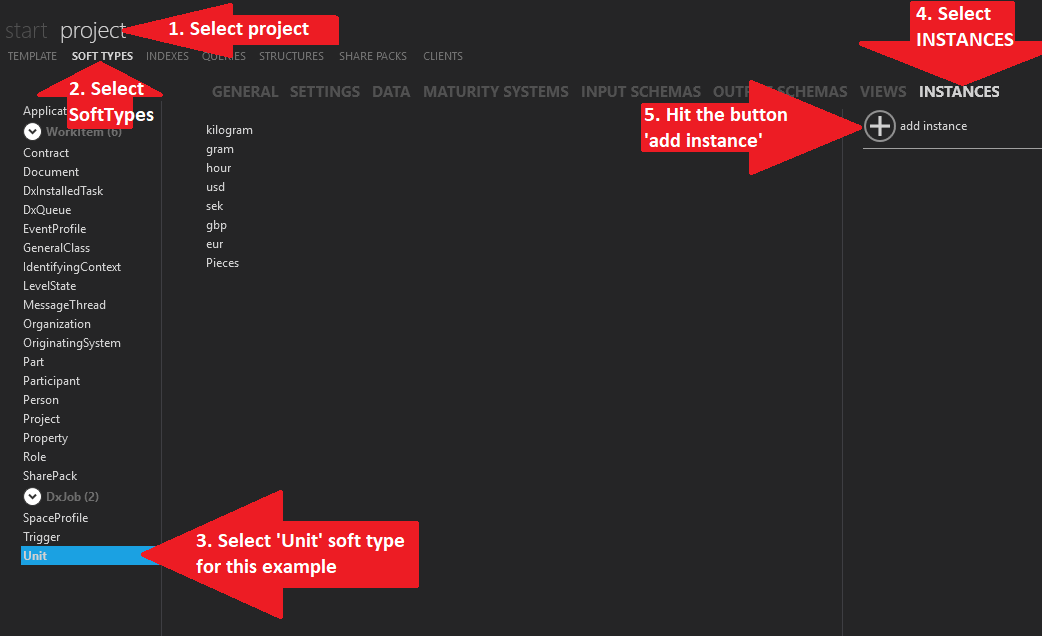Open the GENERAL tab
The image size is (1042, 636).
coord(245,92)
